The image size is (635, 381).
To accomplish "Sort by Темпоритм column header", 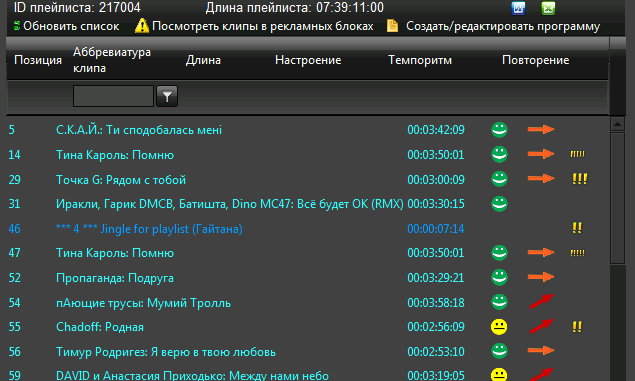I will click(420, 60).
